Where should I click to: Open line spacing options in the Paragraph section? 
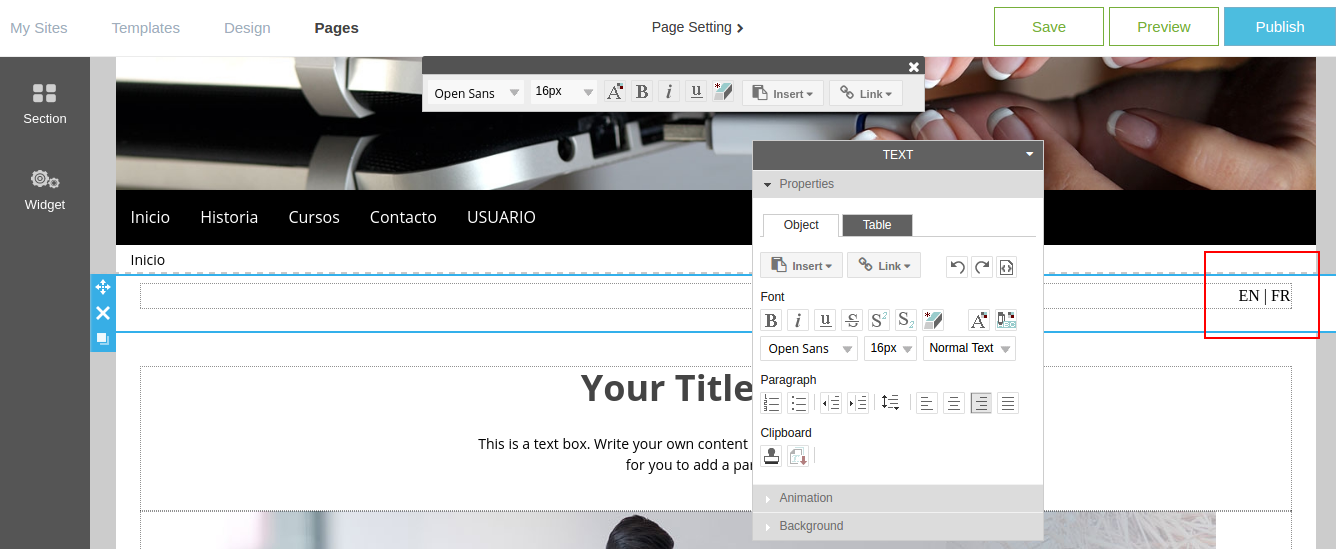click(889, 403)
